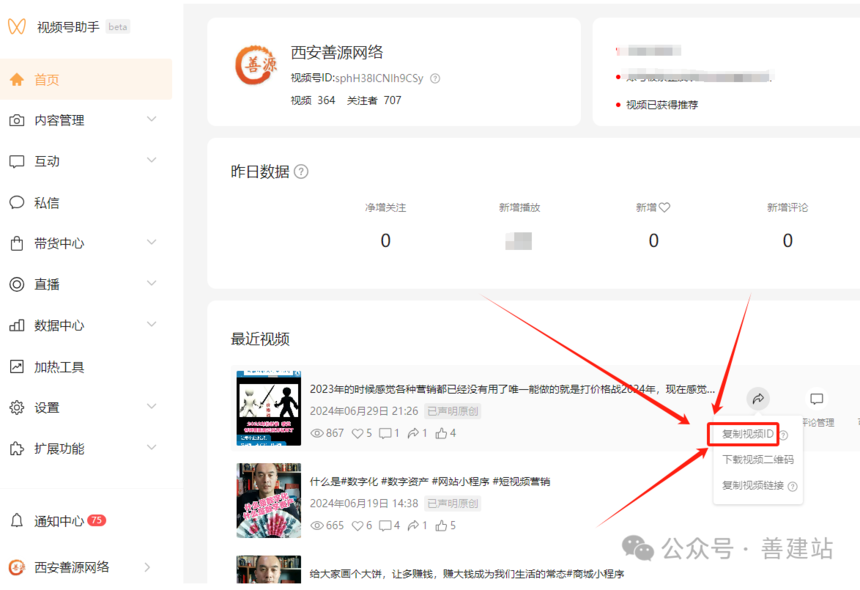Click the 直播 live target icon

coord(17,284)
